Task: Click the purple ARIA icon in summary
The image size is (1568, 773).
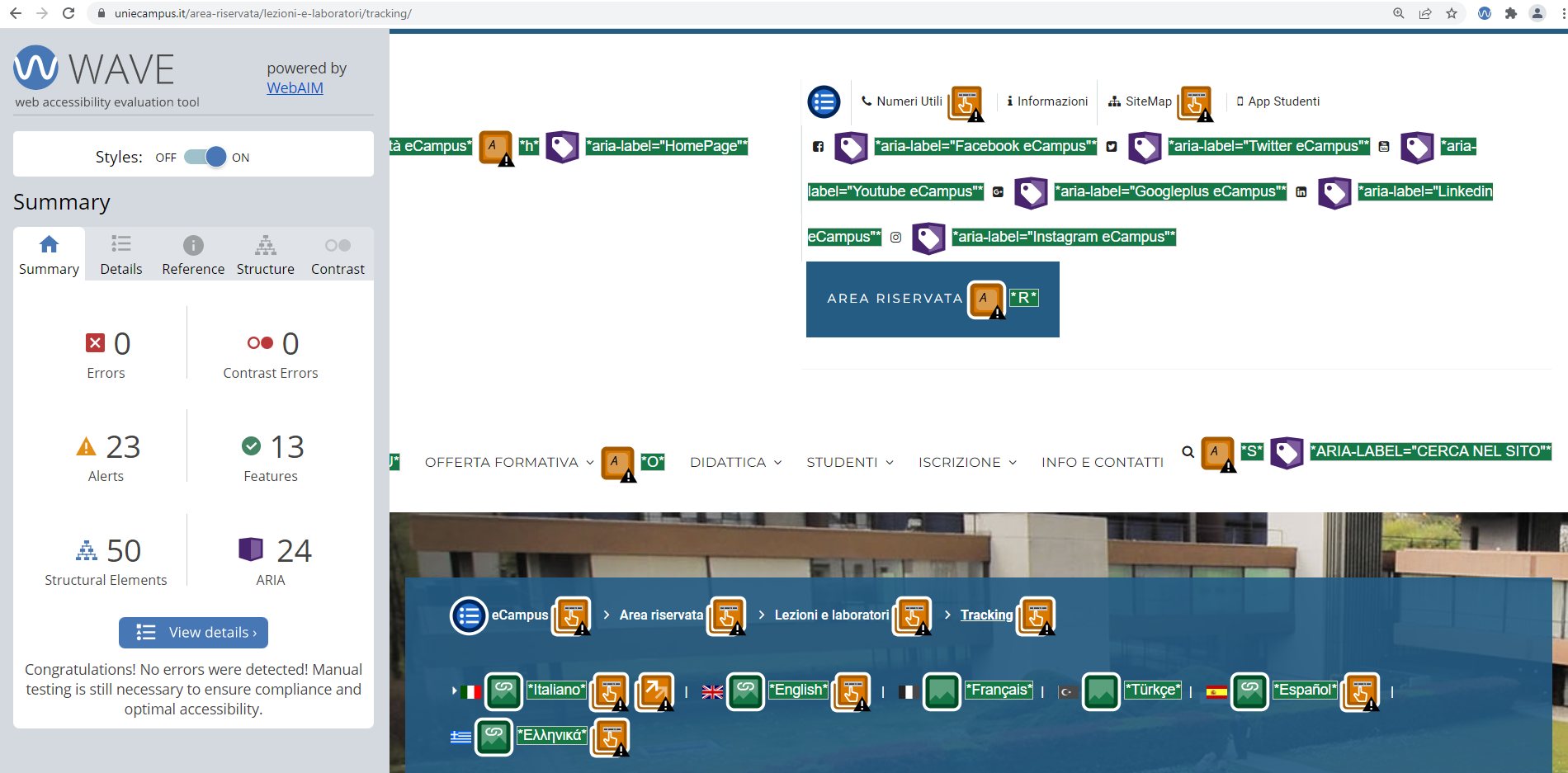Action: coord(251,549)
